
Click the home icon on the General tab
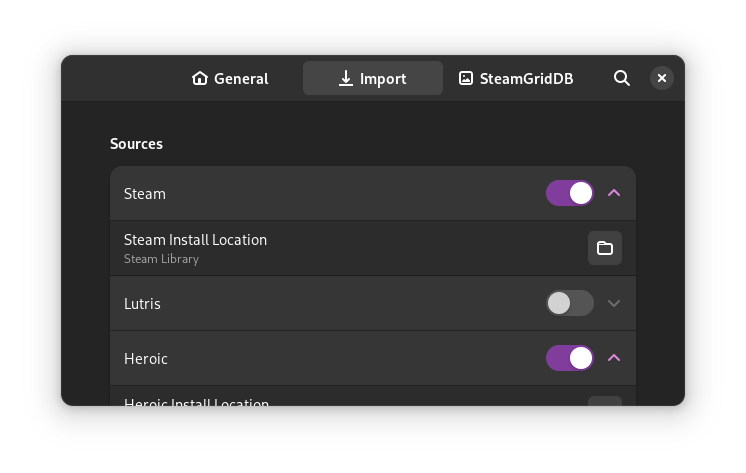coord(200,78)
